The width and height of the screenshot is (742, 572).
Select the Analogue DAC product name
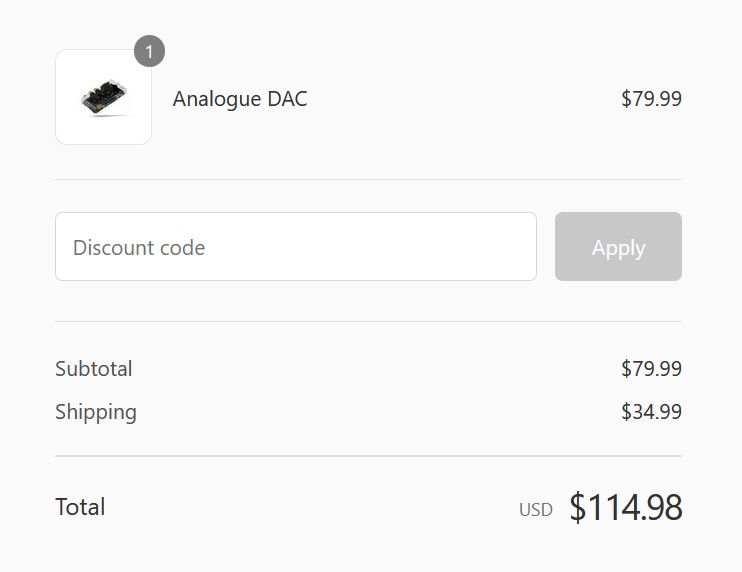[x=240, y=99]
